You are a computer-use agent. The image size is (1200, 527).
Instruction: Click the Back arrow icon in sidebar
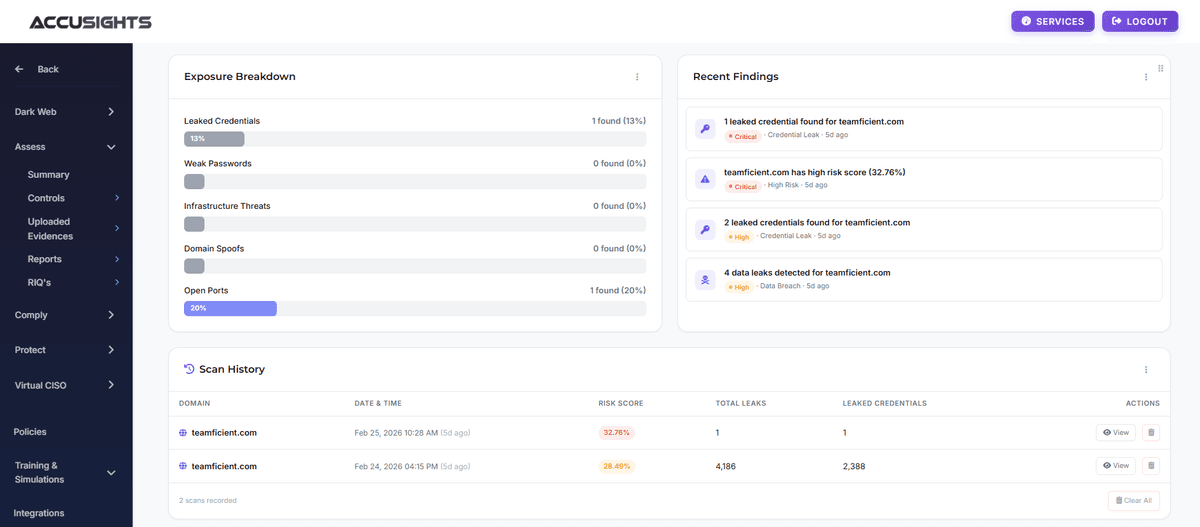(x=19, y=69)
